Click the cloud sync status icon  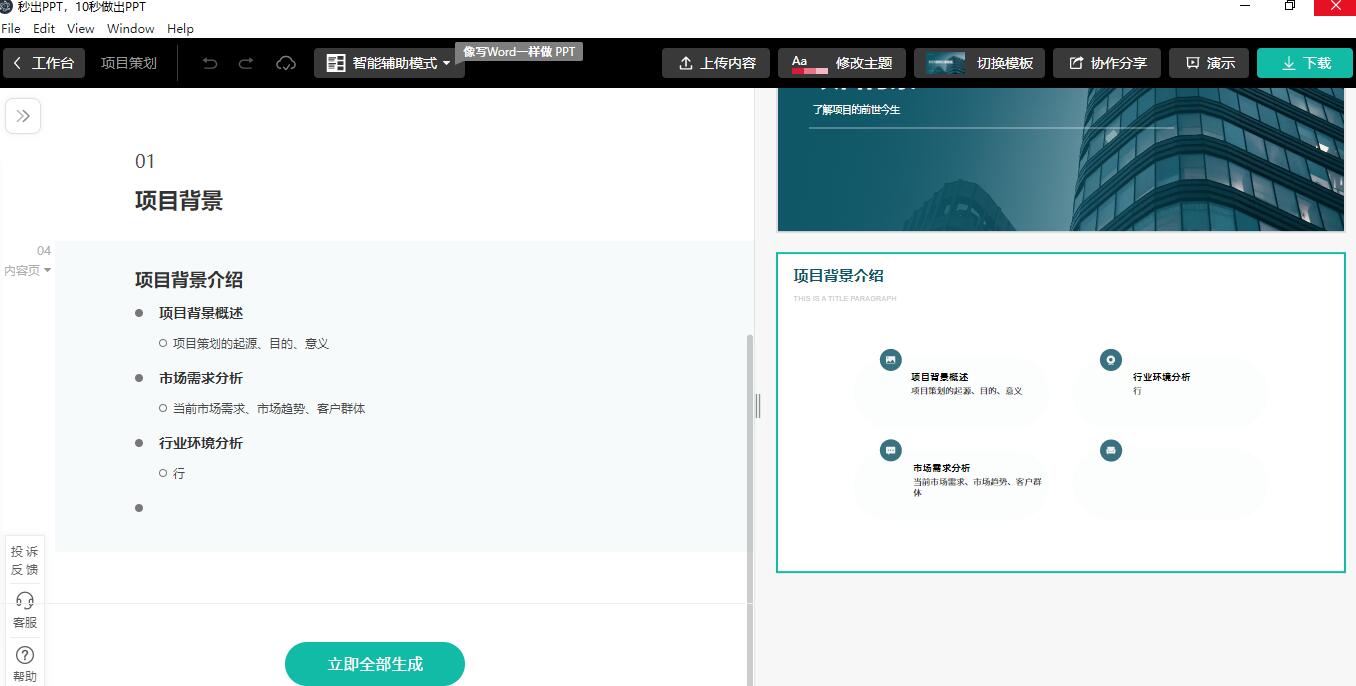(286, 62)
